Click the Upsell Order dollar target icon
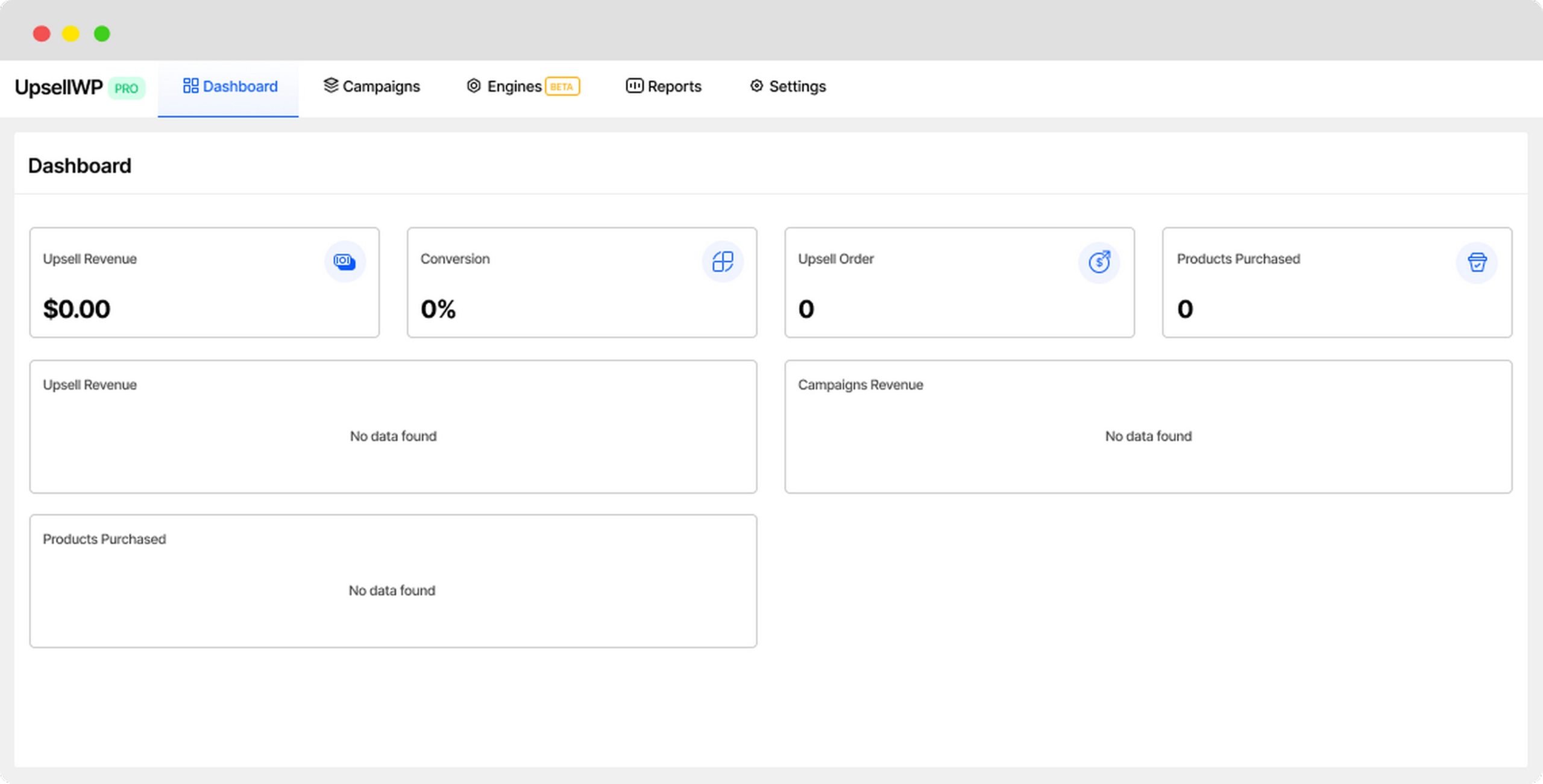 pyautogui.click(x=1099, y=262)
